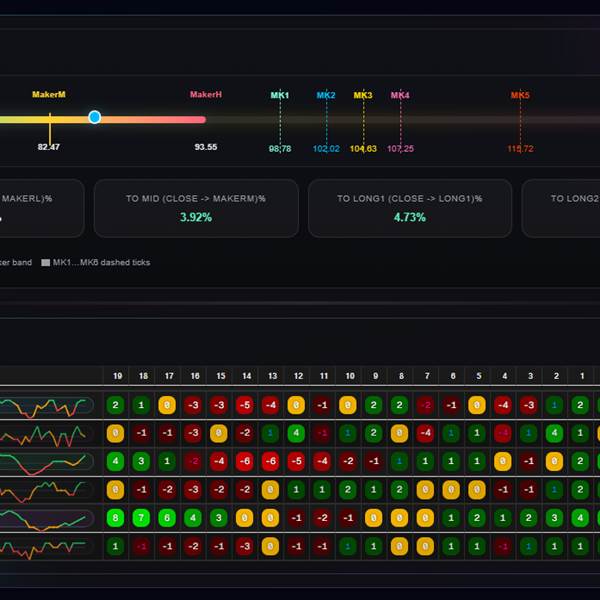The image size is (600, 600).
Task: Select the MakerH marker label
Action: coord(206,95)
